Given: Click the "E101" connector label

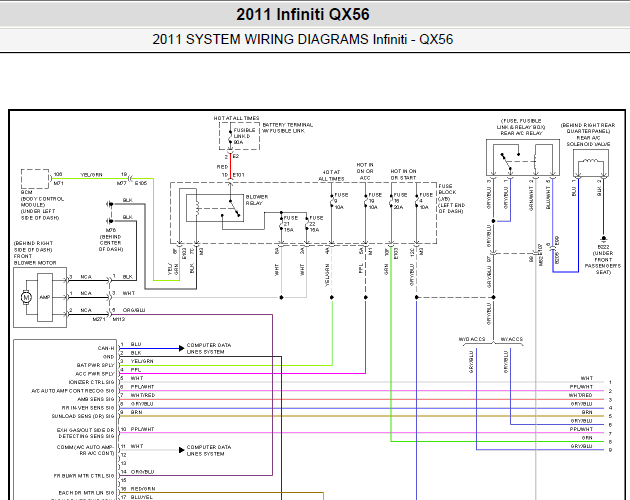Looking at the screenshot, I should click(x=238, y=175).
